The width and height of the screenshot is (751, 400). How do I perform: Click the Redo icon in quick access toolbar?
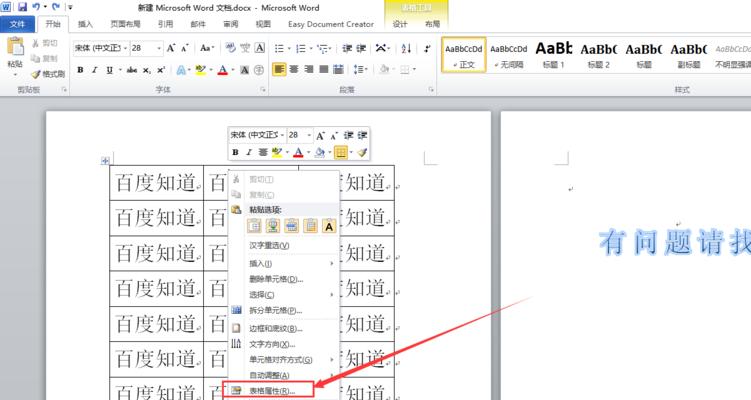[56, 7]
